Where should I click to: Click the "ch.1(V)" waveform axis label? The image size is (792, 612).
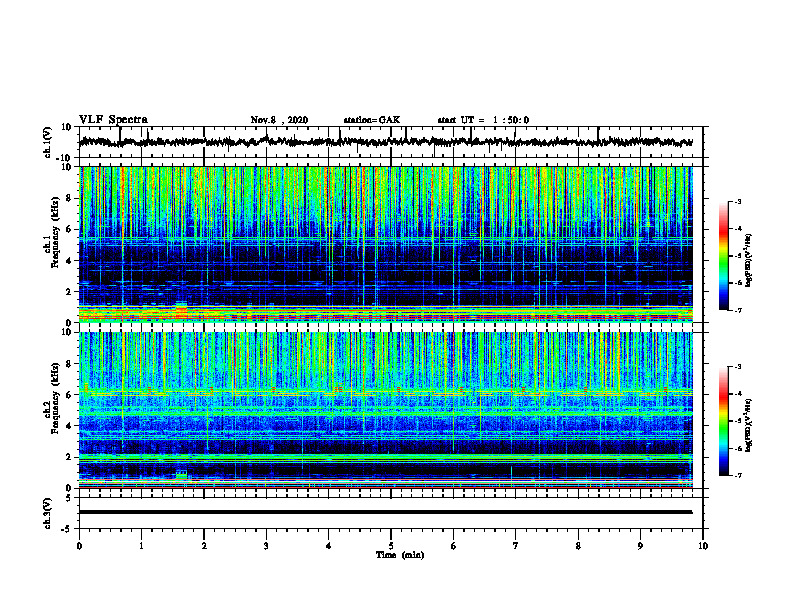pyautogui.click(x=48, y=142)
